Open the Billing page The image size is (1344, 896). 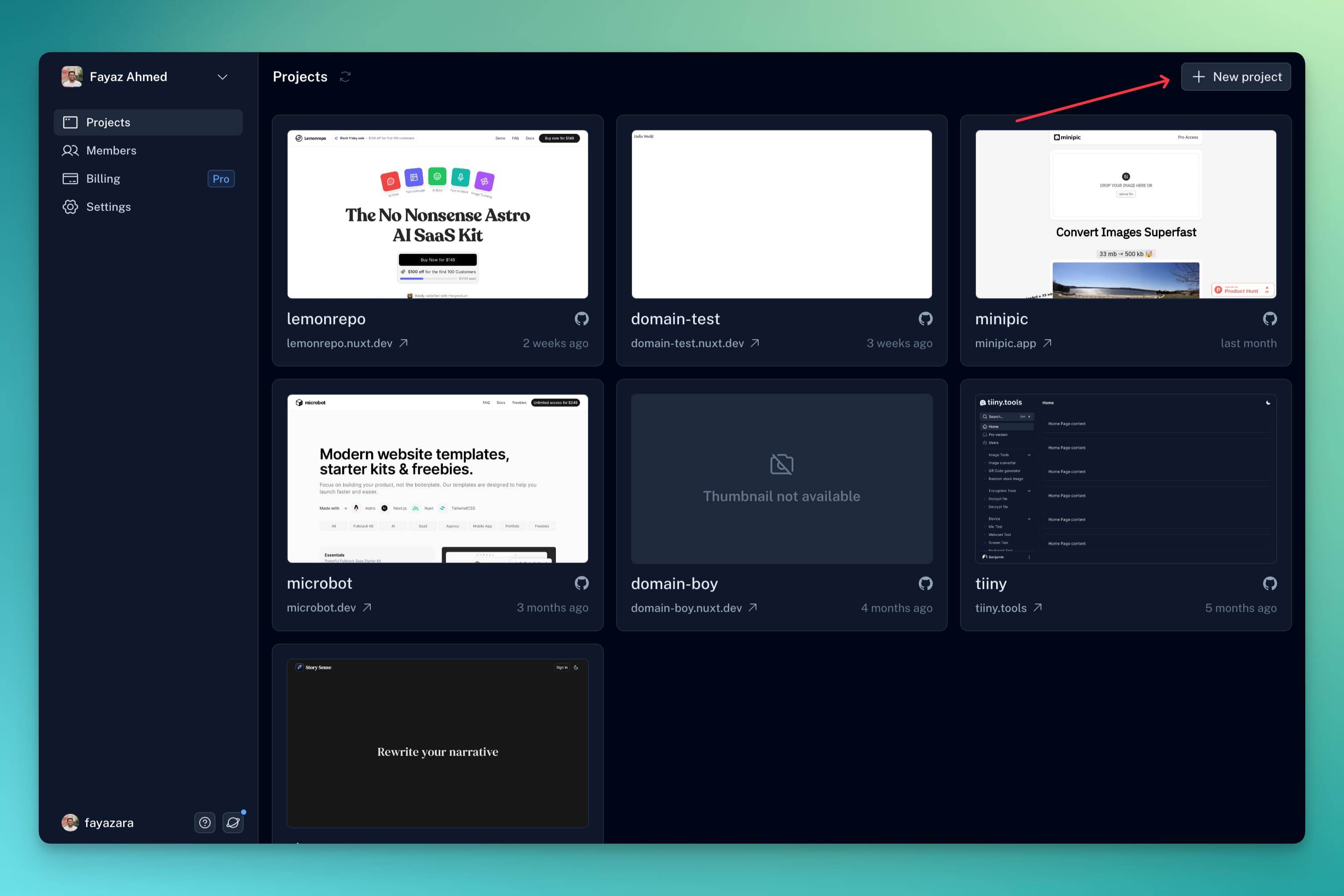tap(103, 179)
